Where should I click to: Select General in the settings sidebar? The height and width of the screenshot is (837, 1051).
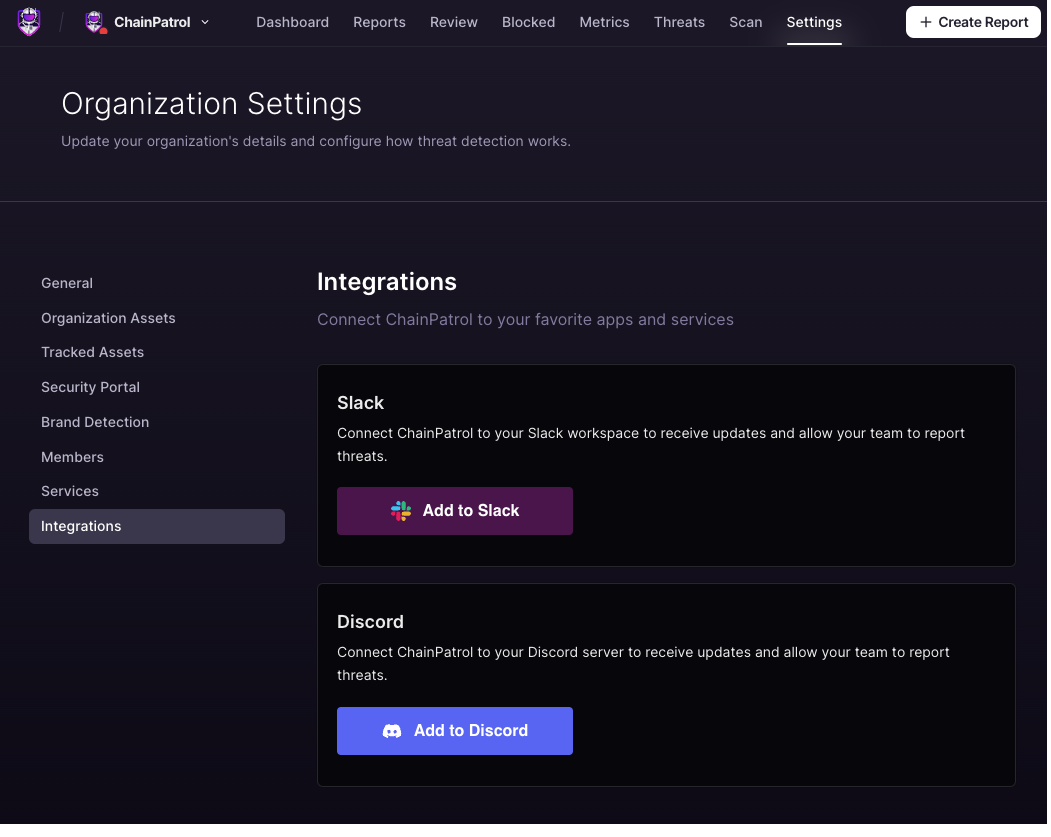(x=67, y=283)
